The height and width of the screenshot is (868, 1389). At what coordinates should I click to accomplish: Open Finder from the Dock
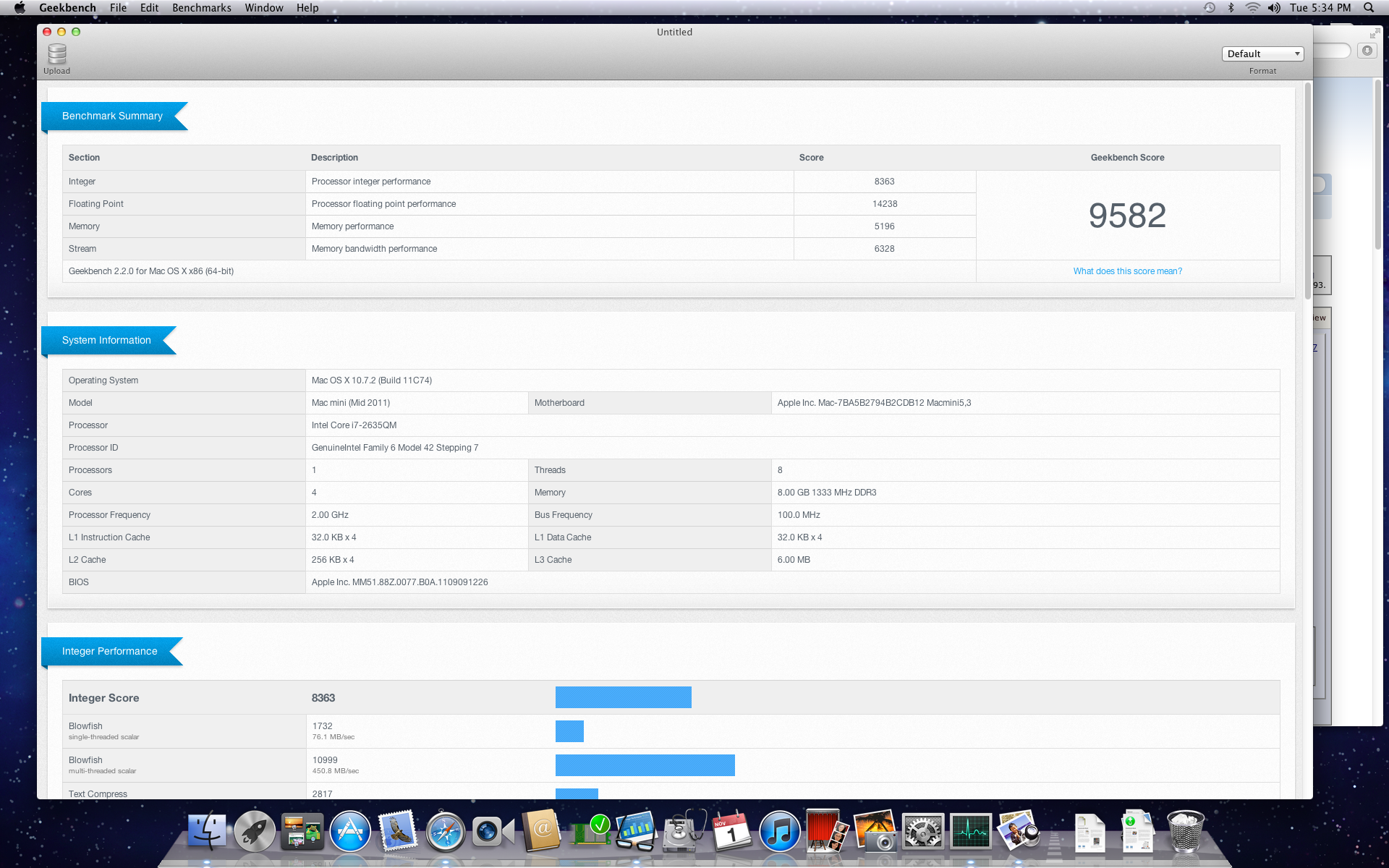point(207,830)
